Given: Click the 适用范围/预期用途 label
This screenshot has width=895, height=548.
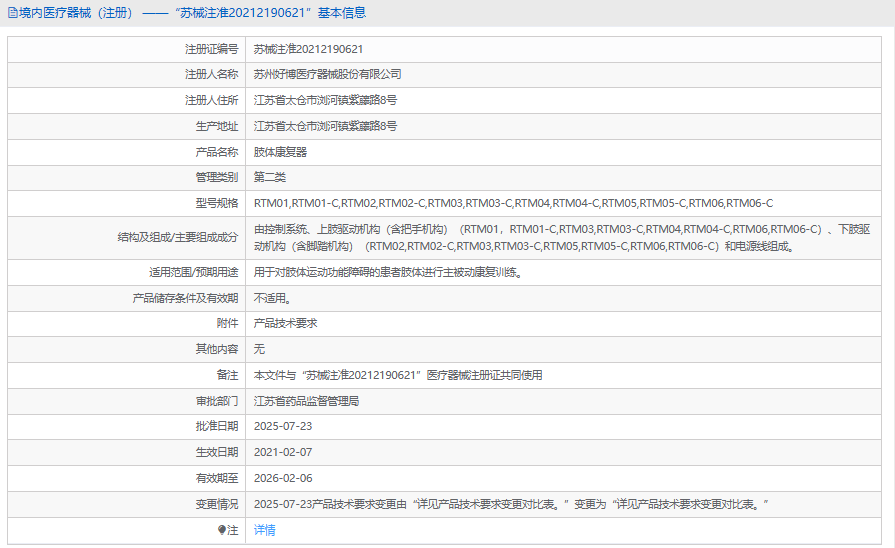Looking at the screenshot, I should point(193,273).
